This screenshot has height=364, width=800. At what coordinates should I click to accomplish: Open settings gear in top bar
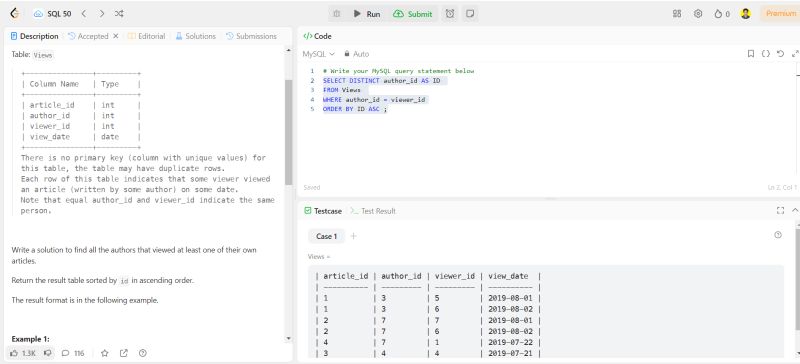click(x=698, y=14)
